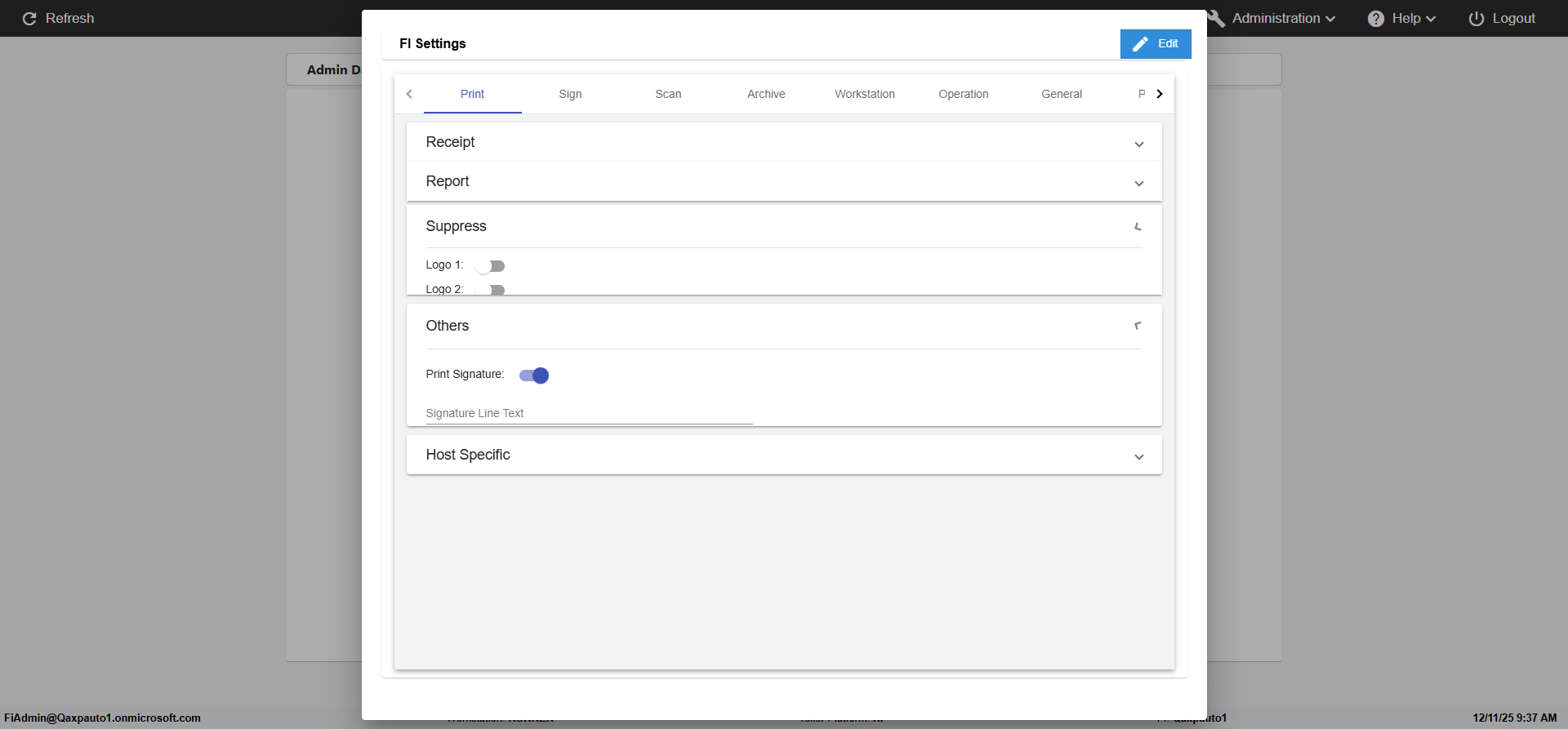Click the Refresh icon in top bar
This screenshot has height=729, width=1568.
pos(29,19)
